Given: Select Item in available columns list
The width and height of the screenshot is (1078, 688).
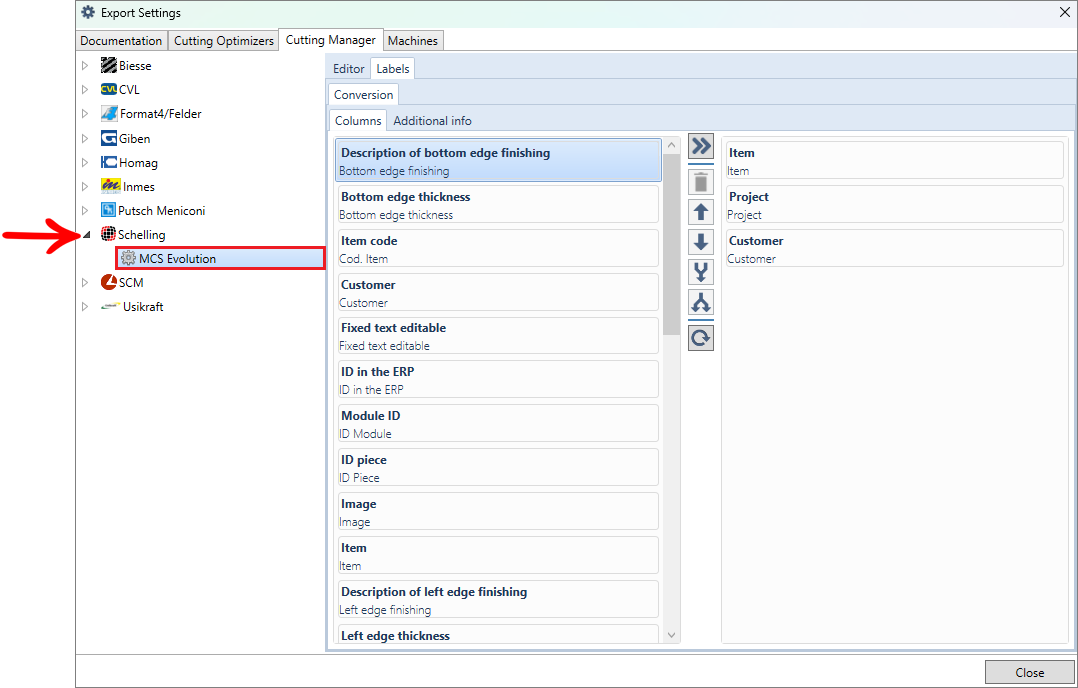Looking at the screenshot, I should point(498,556).
